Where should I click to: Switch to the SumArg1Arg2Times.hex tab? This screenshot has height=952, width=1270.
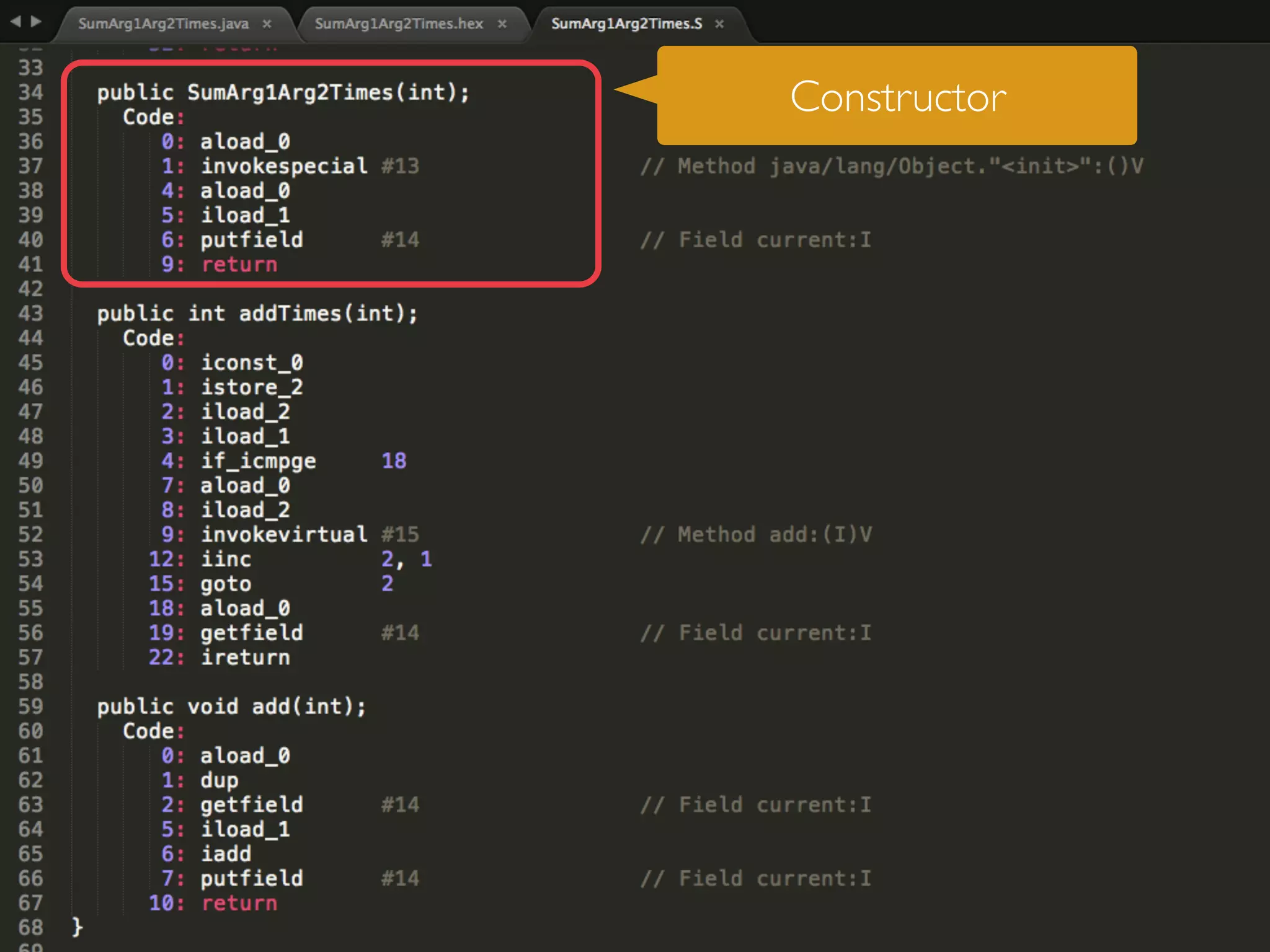tap(399, 24)
